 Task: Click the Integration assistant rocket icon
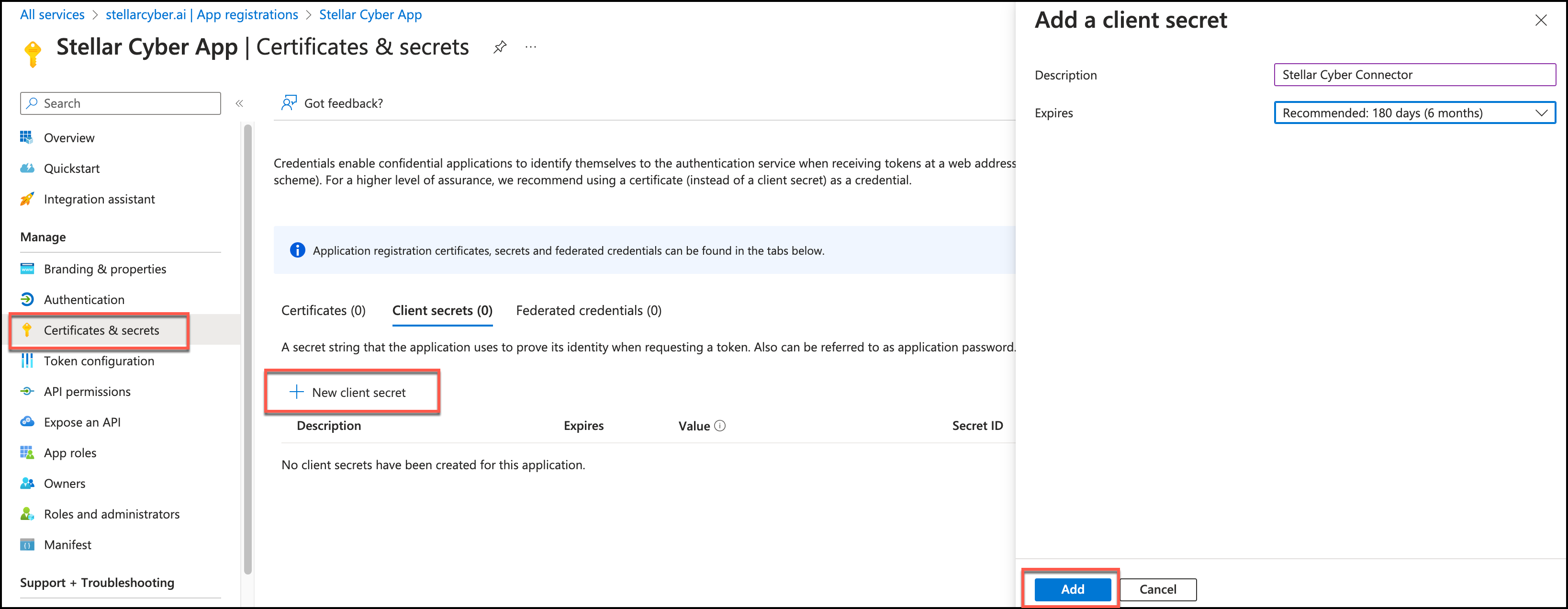27,199
